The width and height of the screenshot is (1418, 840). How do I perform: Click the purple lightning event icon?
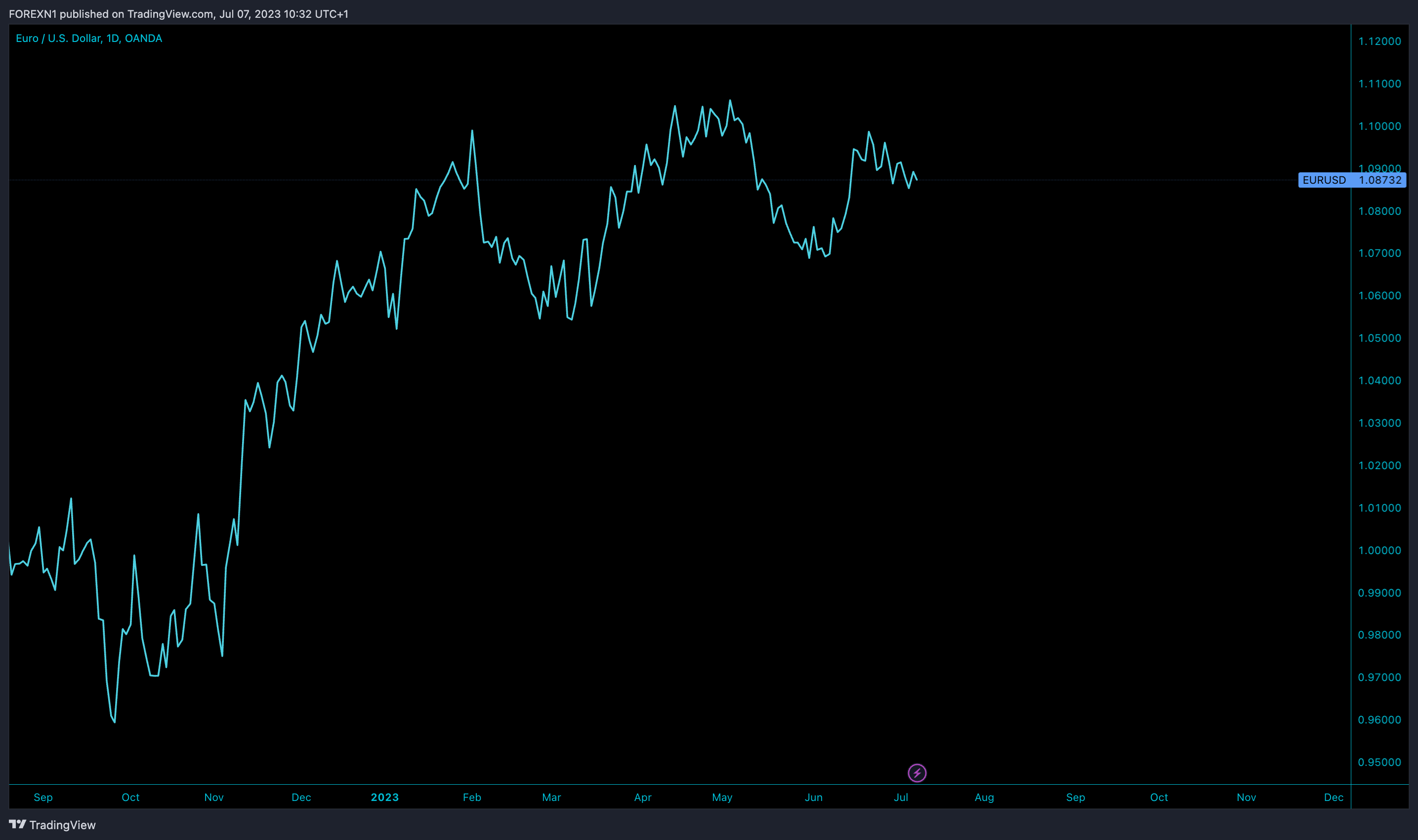[917, 773]
